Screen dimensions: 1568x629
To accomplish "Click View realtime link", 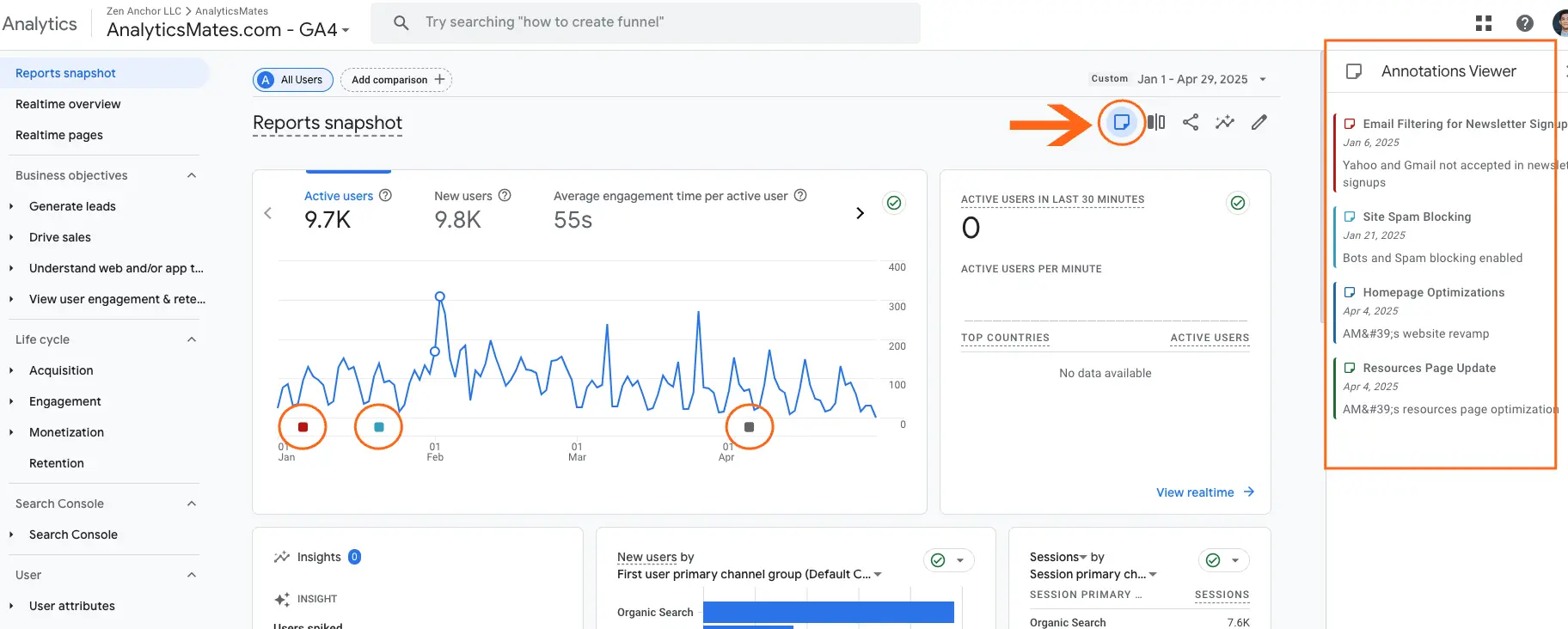I will pos(1204,492).
